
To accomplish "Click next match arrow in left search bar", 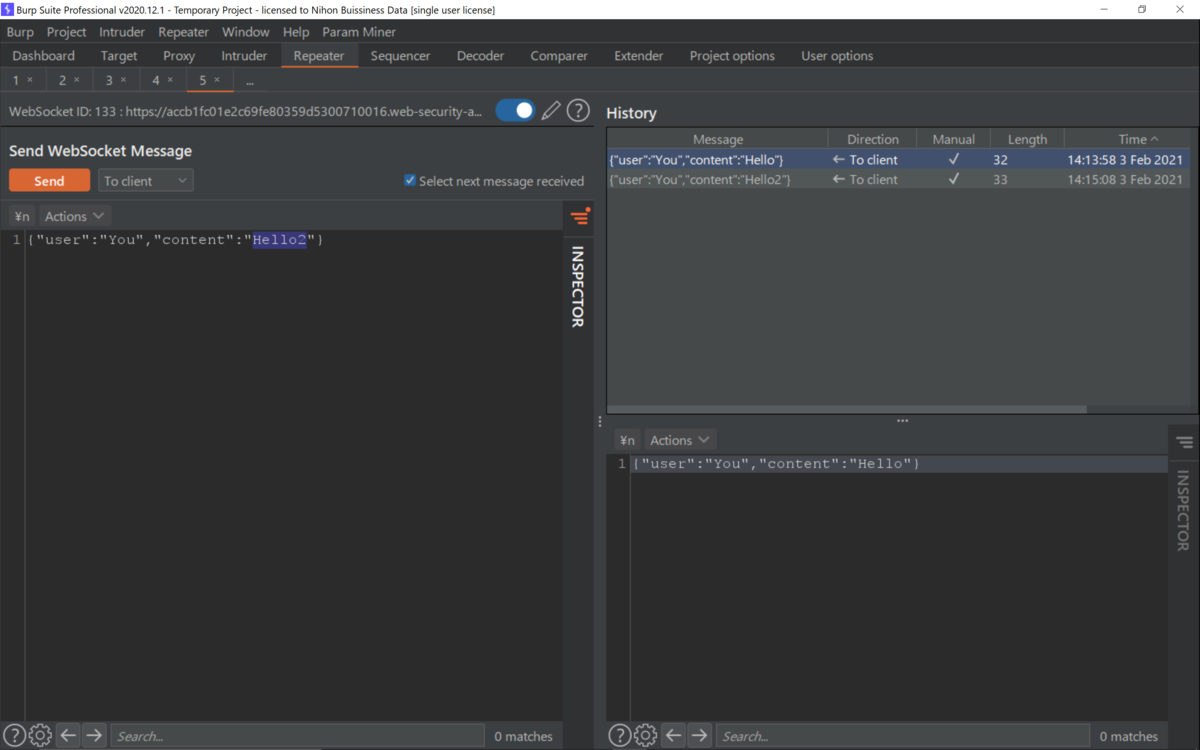I will (x=94, y=736).
